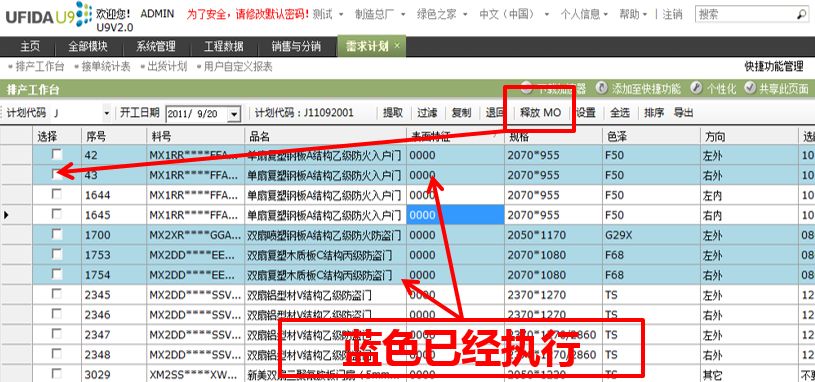Click the F68 color cell in row 1753

coord(651,255)
